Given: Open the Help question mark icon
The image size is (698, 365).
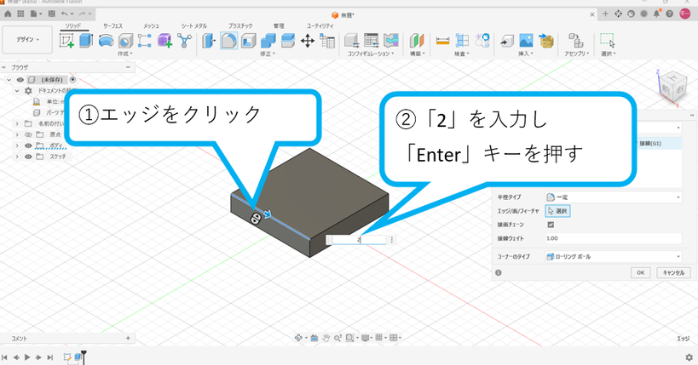Looking at the screenshot, I should (670, 14).
